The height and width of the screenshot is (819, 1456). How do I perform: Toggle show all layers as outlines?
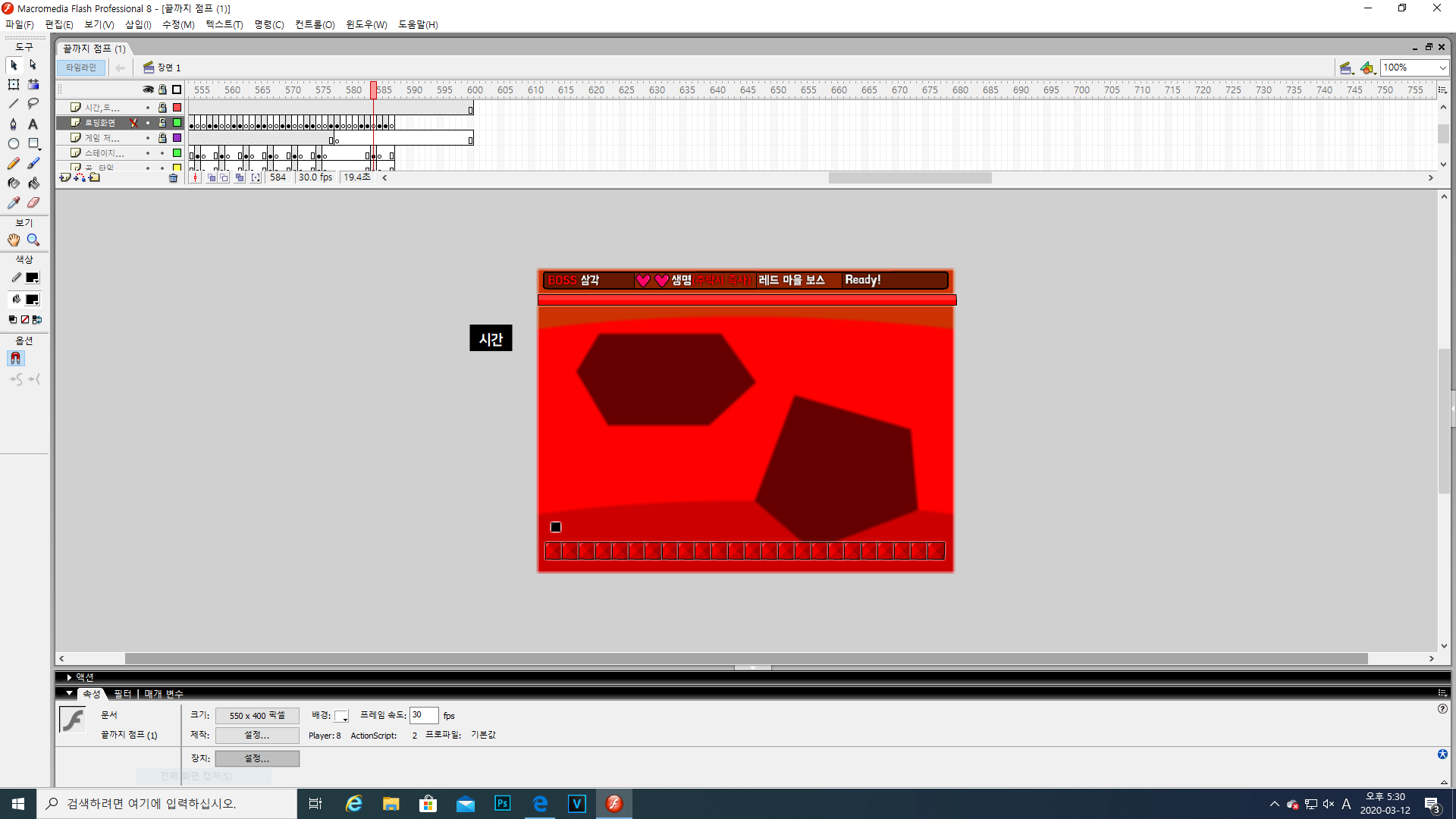[177, 89]
